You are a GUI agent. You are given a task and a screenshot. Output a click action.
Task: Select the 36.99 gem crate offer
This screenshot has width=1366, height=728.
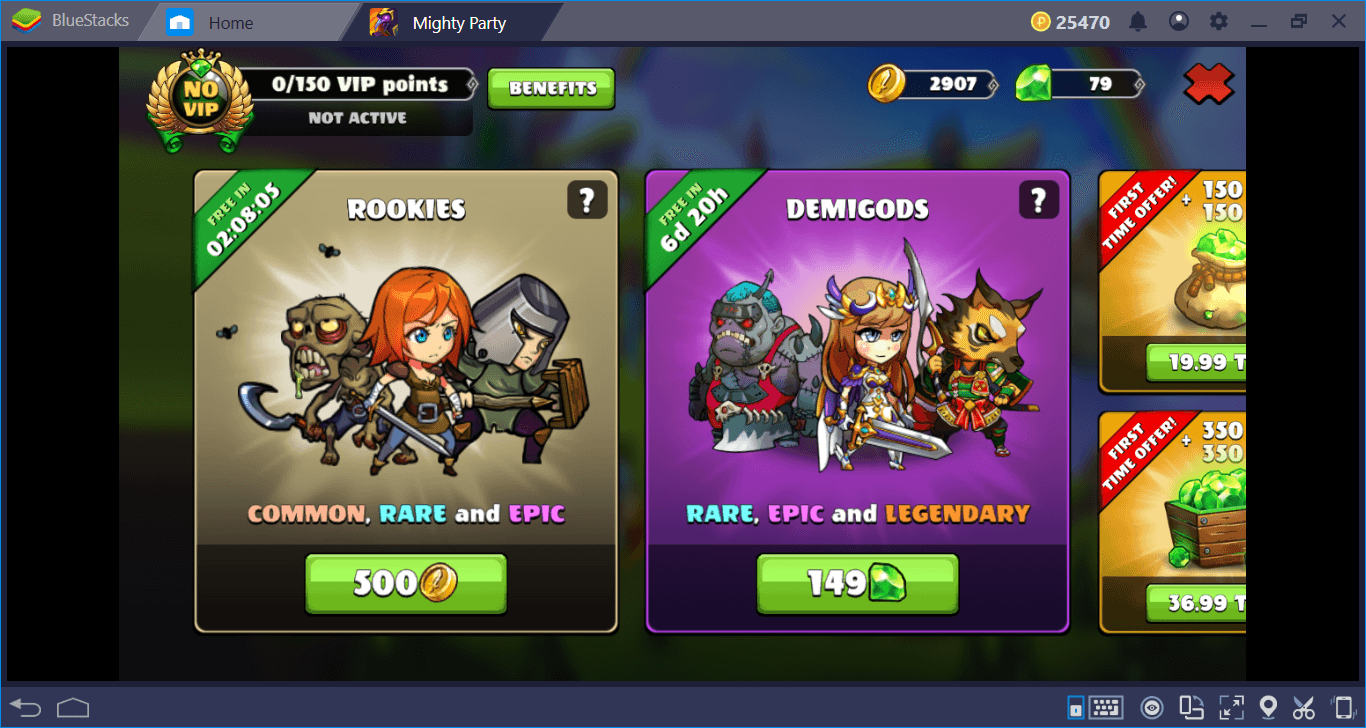1196,603
